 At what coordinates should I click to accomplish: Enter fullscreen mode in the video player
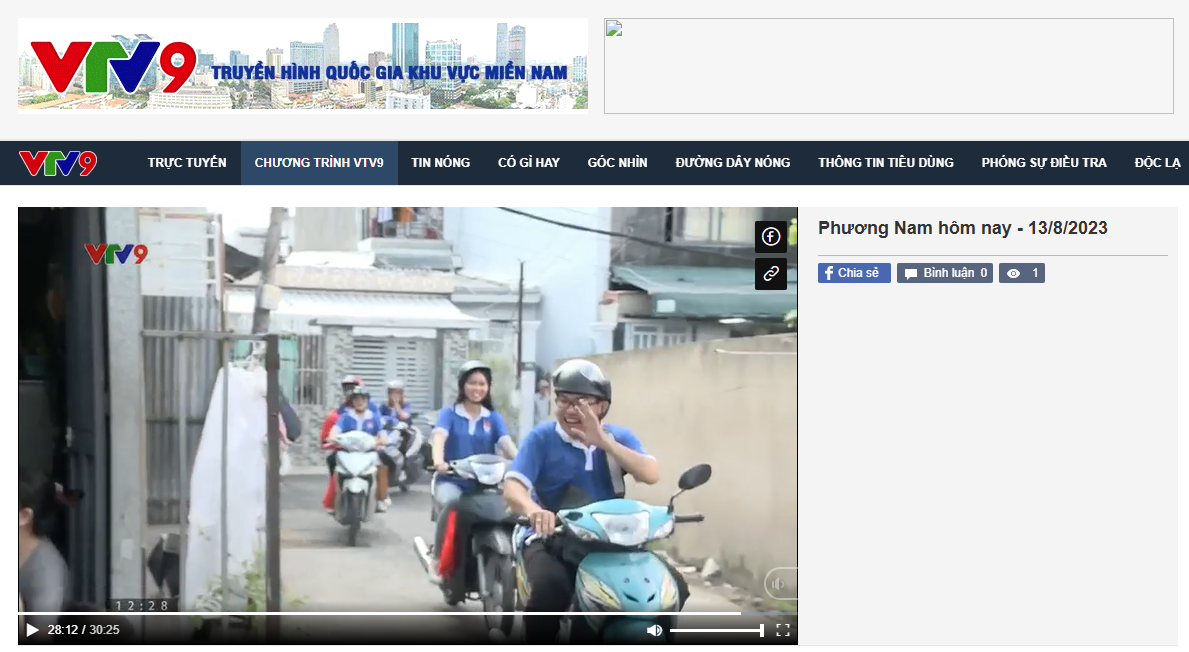(x=783, y=630)
